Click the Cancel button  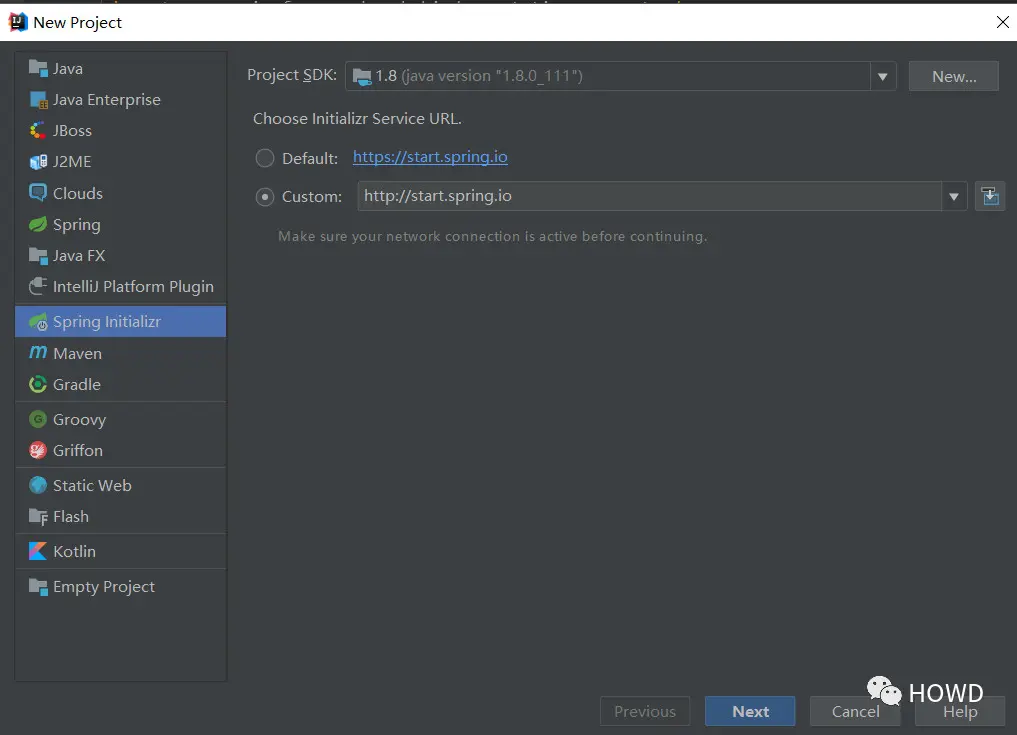855,711
